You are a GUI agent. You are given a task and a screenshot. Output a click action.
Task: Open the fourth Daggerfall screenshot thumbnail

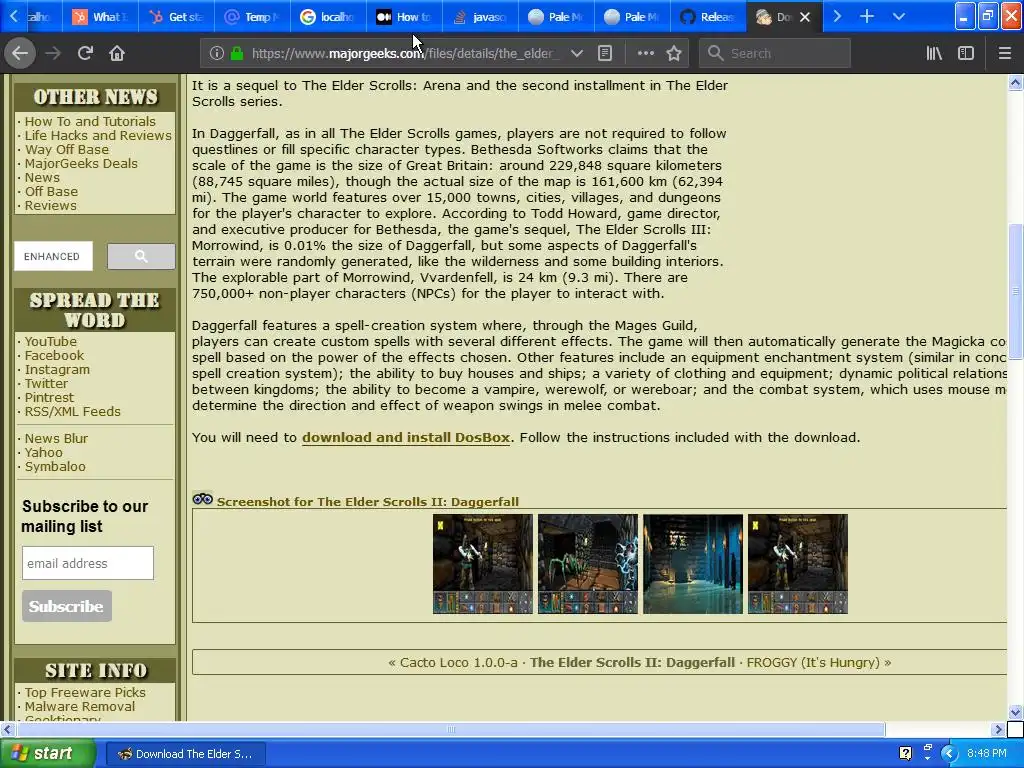pyautogui.click(x=798, y=564)
